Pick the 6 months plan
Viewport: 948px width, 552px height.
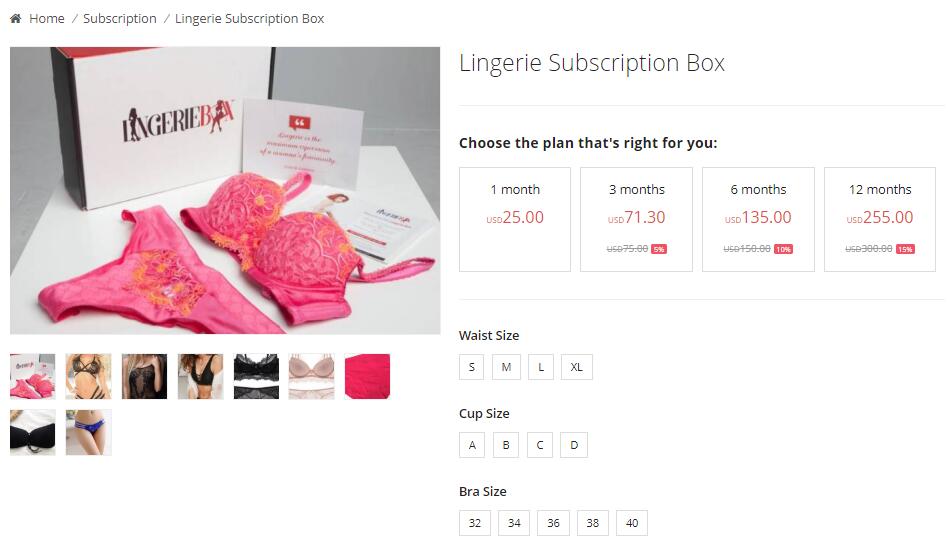click(x=758, y=219)
